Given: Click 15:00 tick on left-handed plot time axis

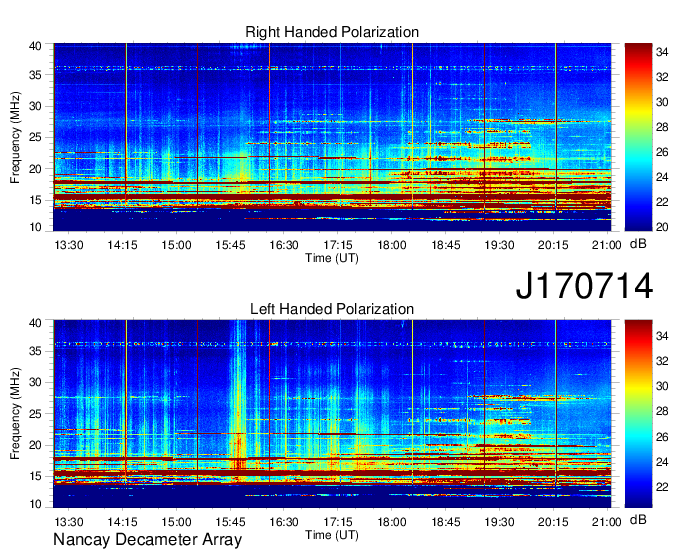Looking at the screenshot, I should point(177,522).
